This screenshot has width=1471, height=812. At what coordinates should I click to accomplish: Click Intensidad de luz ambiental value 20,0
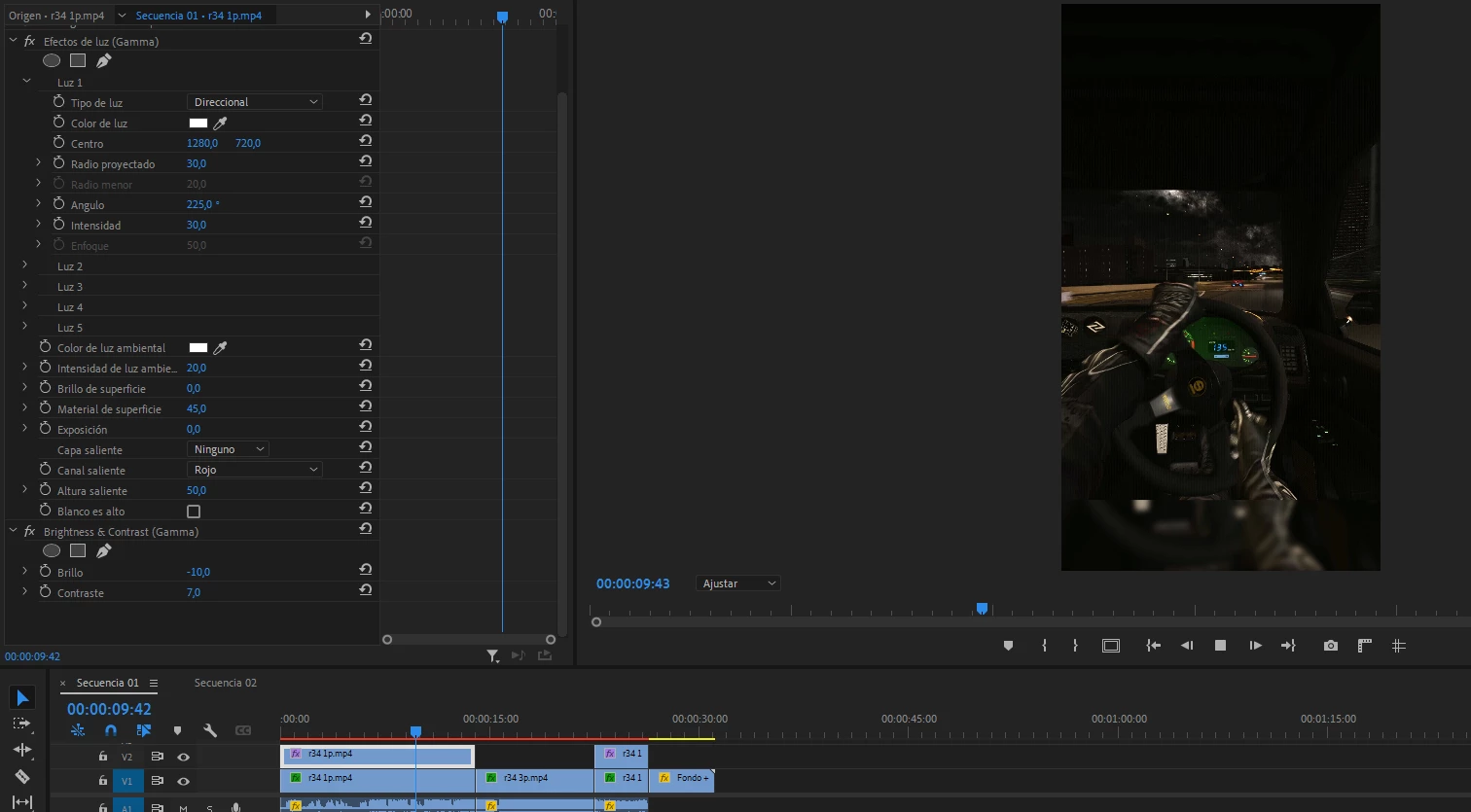(197, 369)
